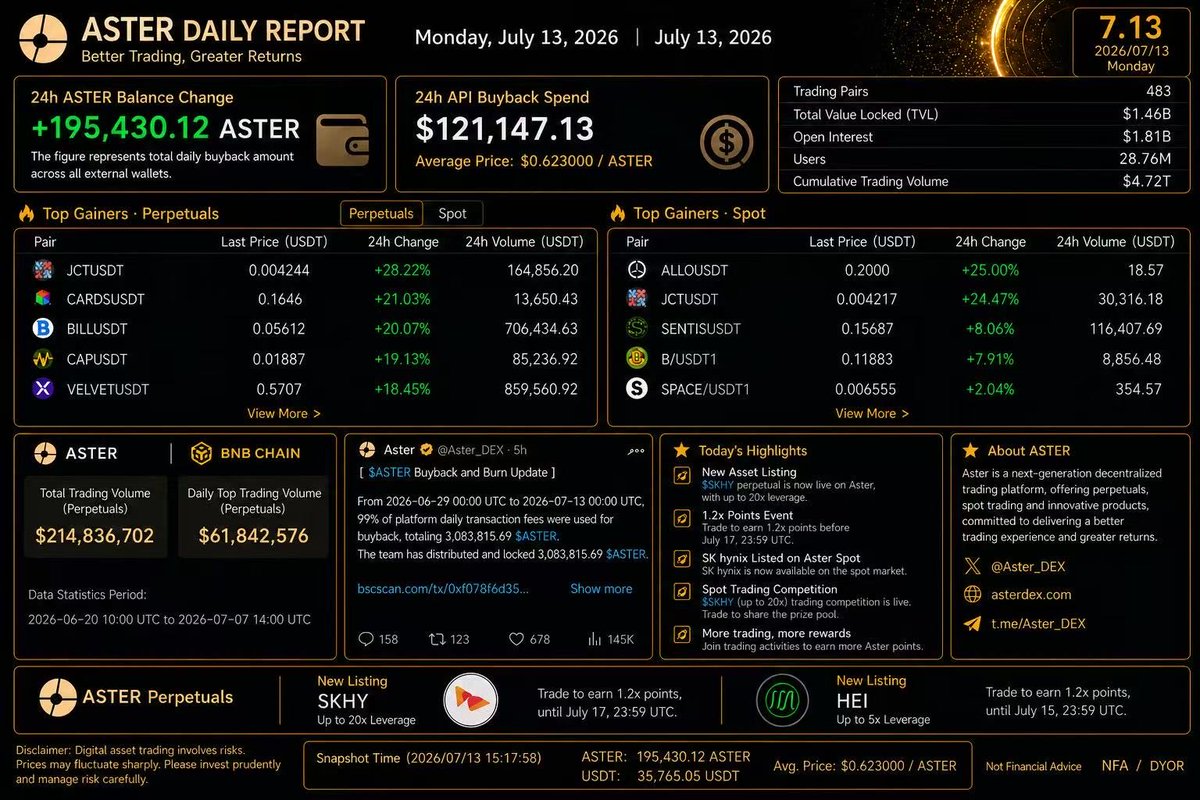
Task: Open the tweet's three-dot more menu
Action: 636,451
